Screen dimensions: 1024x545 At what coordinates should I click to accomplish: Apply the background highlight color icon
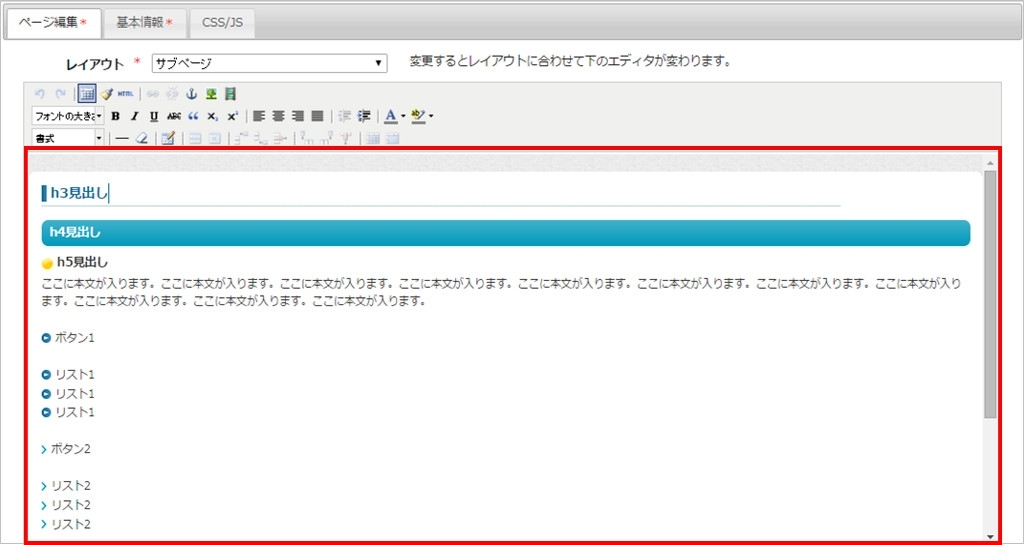point(418,116)
